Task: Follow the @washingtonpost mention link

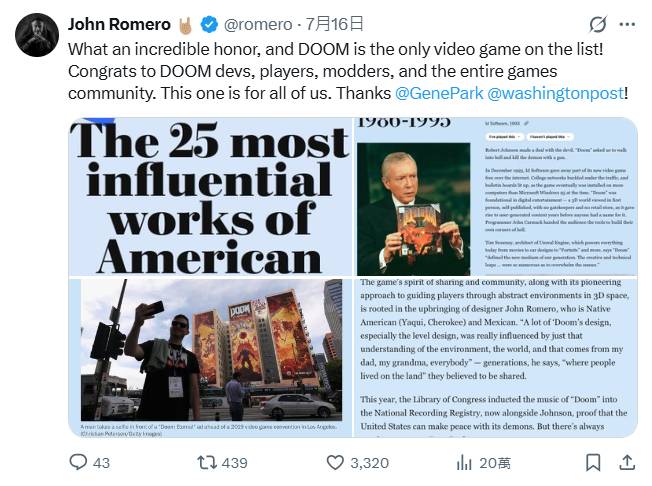Action: 555,93
